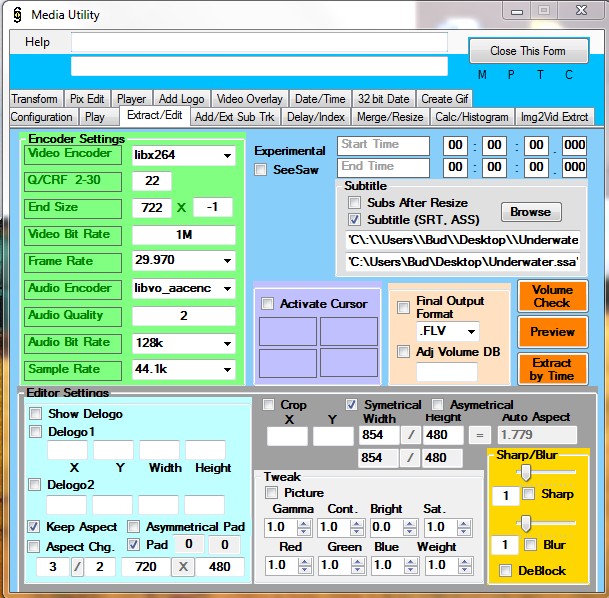Tick the Crop checkbox
Viewport: 609px width, 598px height.
[x=268, y=405]
